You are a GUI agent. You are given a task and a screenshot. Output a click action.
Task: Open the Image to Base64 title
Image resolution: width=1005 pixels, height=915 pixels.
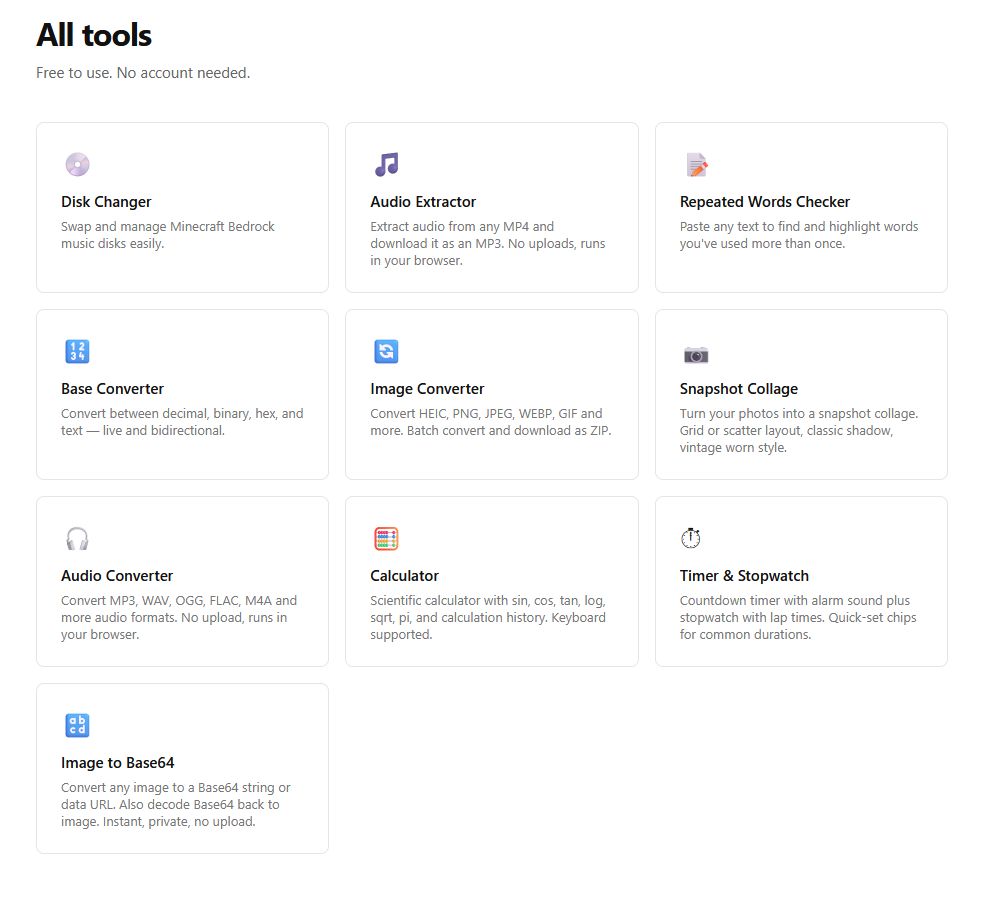pyautogui.click(x=118, y=763)
